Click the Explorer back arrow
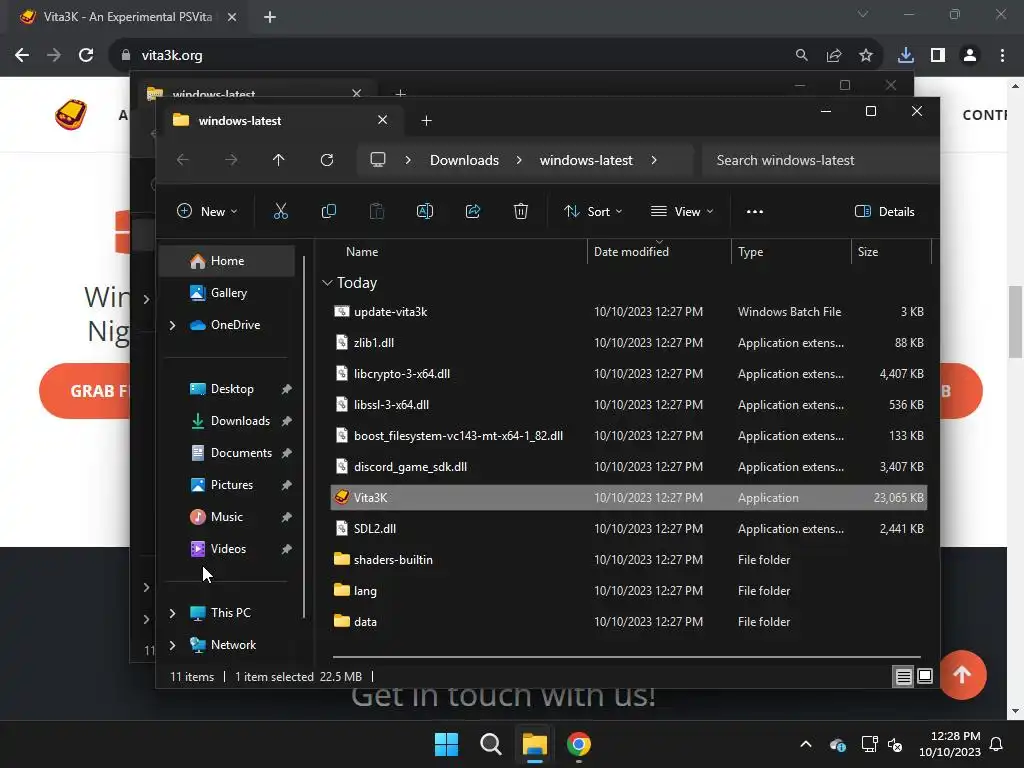This screenshot has width=1024, height=768. point(183,160)
